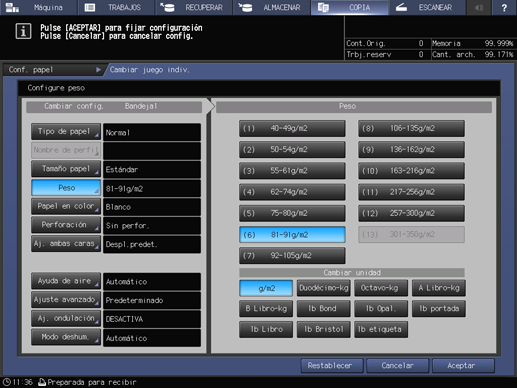Viewport: 517px width, 388px height.
Task: Choose the lb Libro unit
Action: (266, 329)
